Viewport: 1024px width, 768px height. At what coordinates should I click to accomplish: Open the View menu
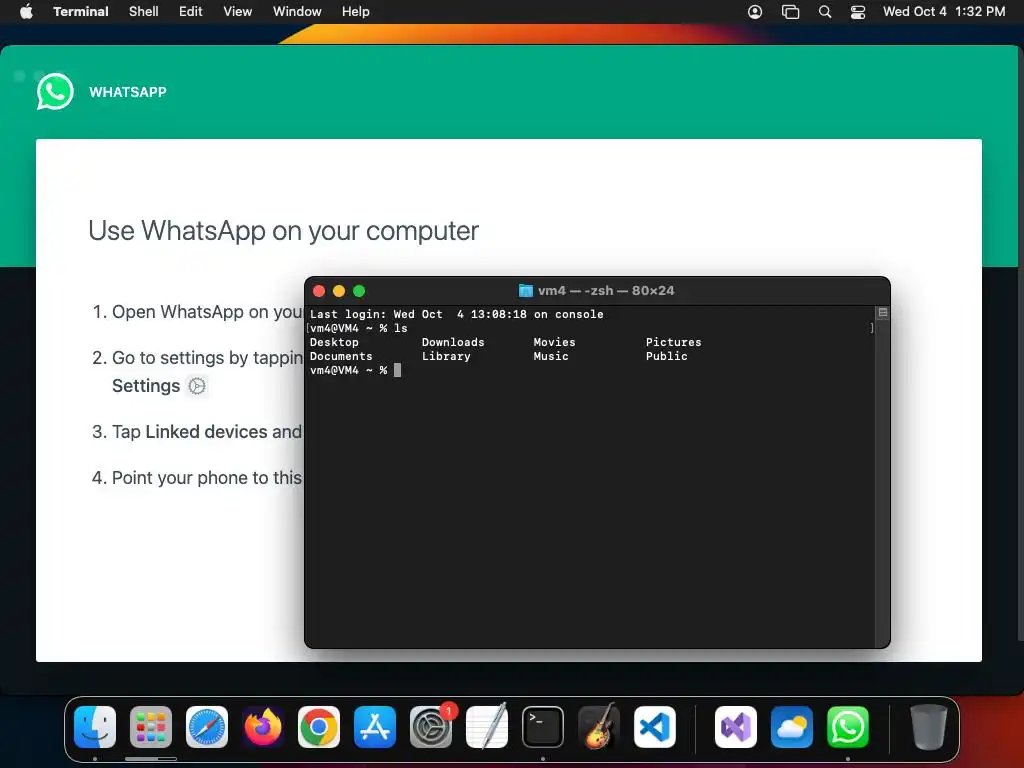coord(238,11)
